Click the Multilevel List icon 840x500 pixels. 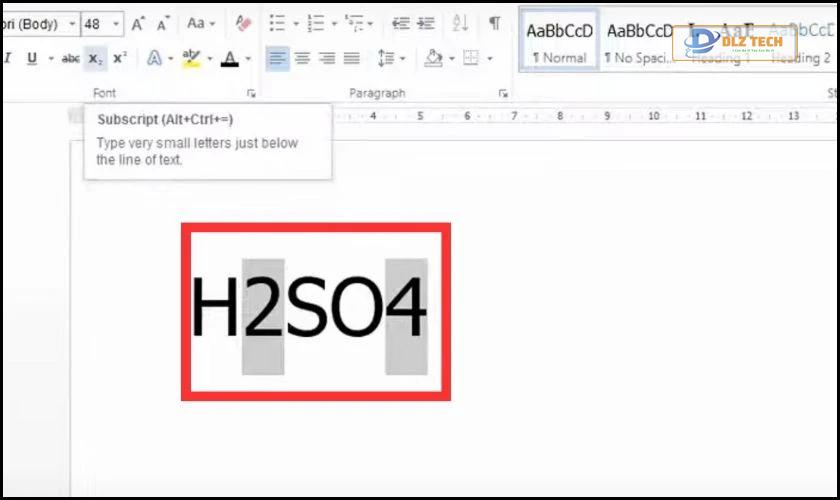(x=354, y=24)
